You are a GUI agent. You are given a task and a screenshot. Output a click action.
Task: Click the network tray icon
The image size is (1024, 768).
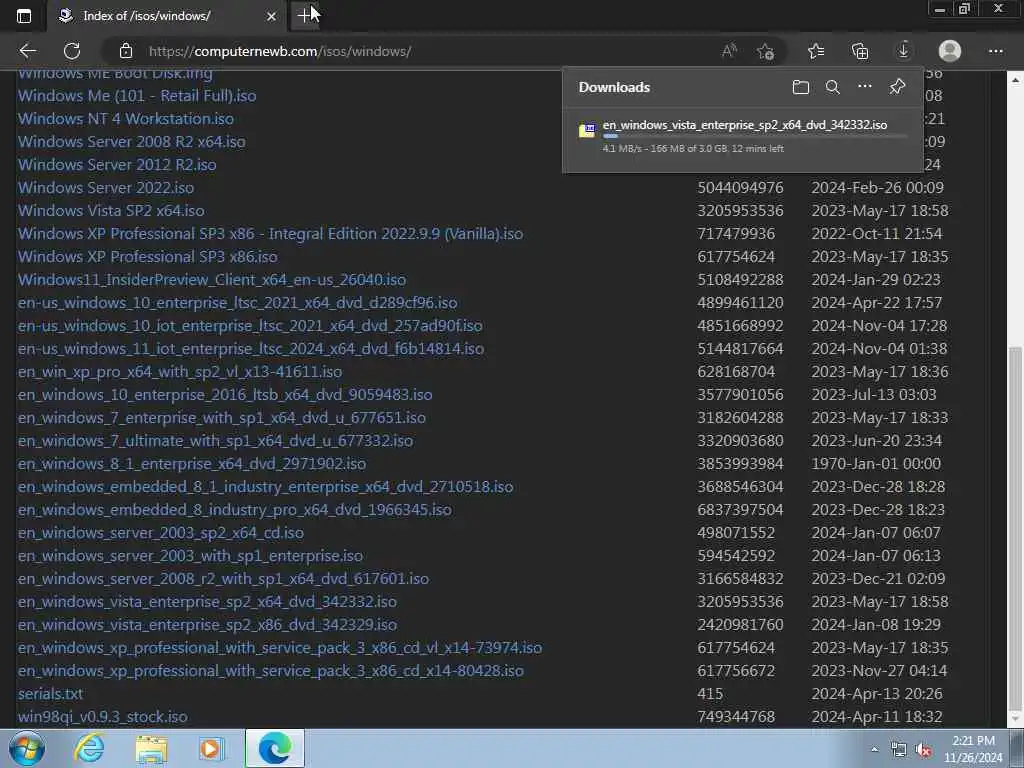(x=899, y=750)
